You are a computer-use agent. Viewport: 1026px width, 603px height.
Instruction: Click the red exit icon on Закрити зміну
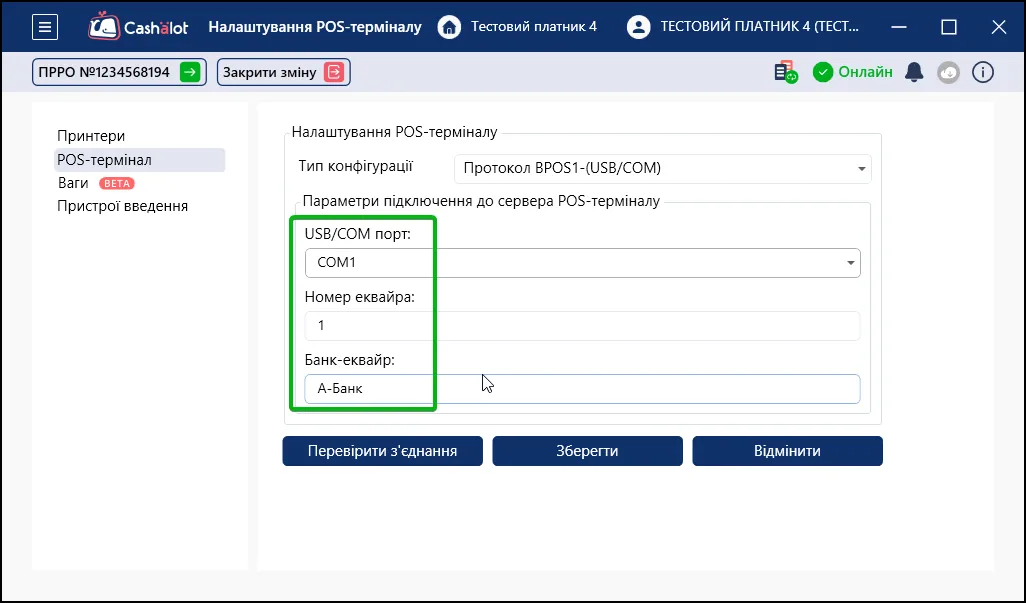(x=334, y=72)
